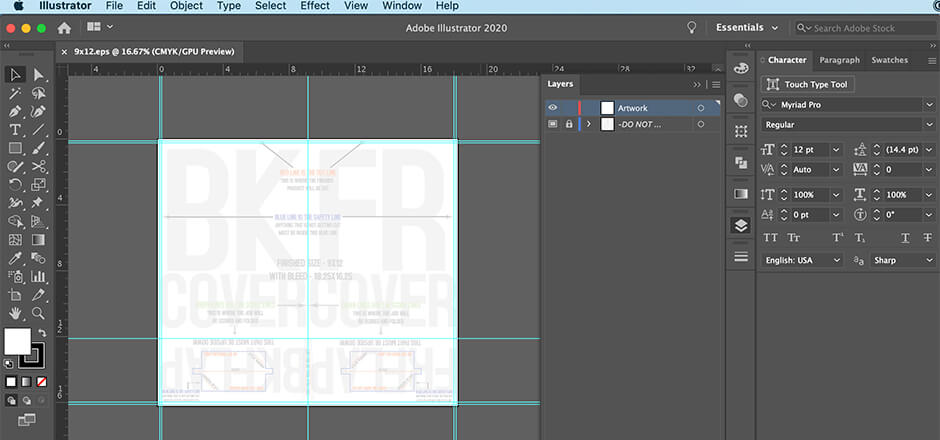Select the Magic Wand tool

[15, 93]
